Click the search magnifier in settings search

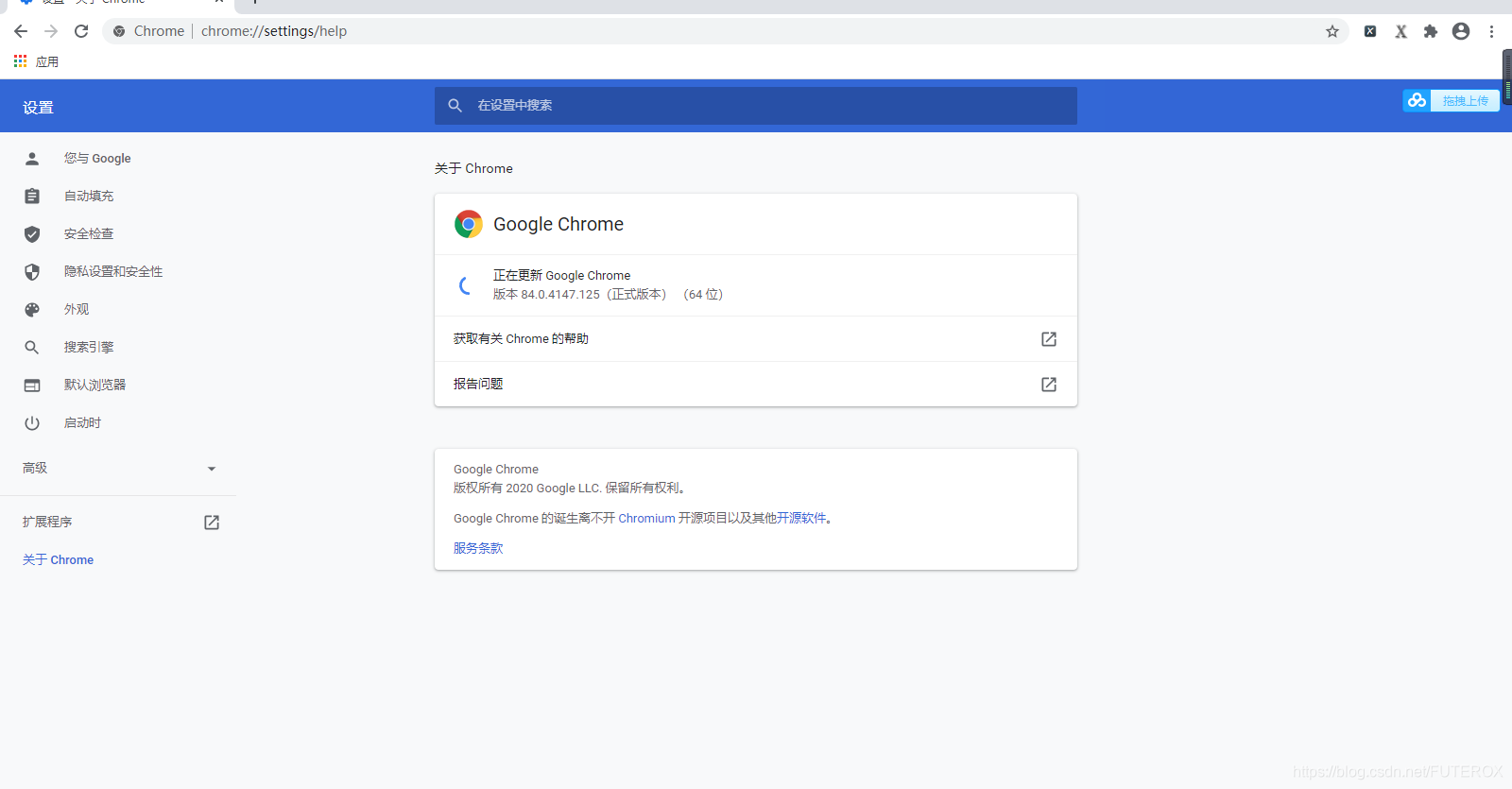455,106
